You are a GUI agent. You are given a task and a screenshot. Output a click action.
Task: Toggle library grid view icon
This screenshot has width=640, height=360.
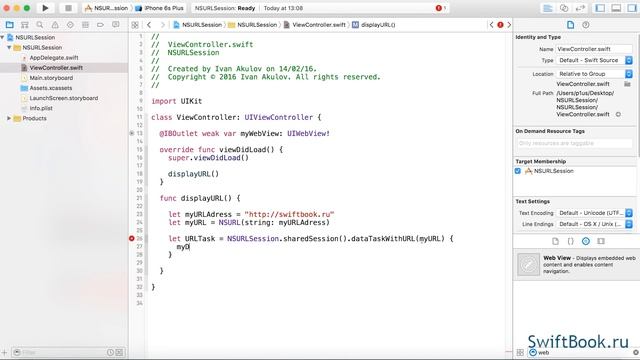[520, 352]
